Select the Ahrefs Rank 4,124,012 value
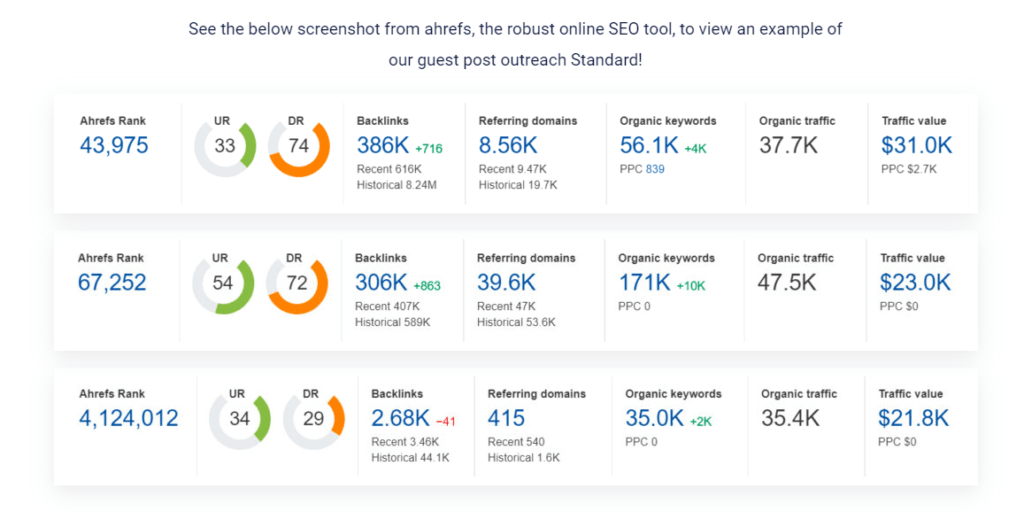The width and height of the screenshot is (1024, 512). [129, 418]
